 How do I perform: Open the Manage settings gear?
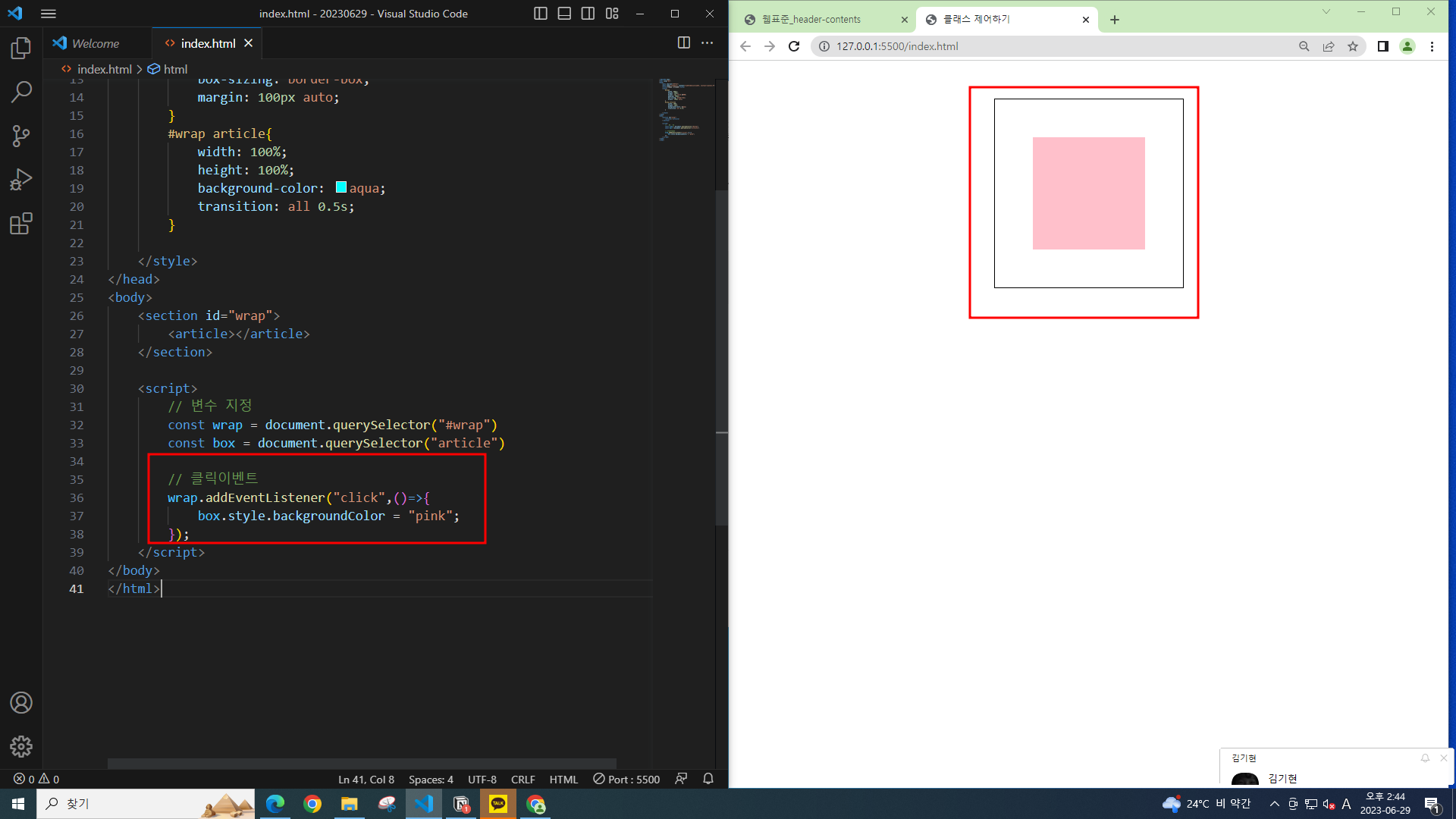[x=21, y=746]
